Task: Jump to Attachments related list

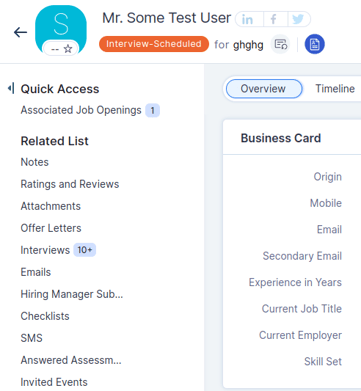Action: click(x=51, y=206)
